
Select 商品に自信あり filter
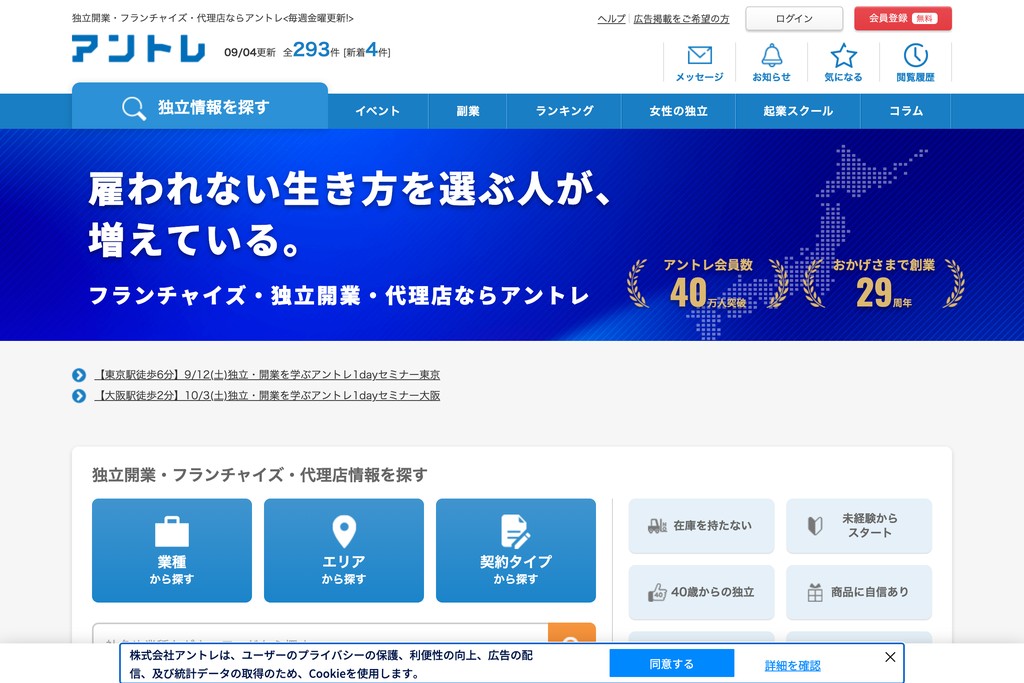point(859,592)
